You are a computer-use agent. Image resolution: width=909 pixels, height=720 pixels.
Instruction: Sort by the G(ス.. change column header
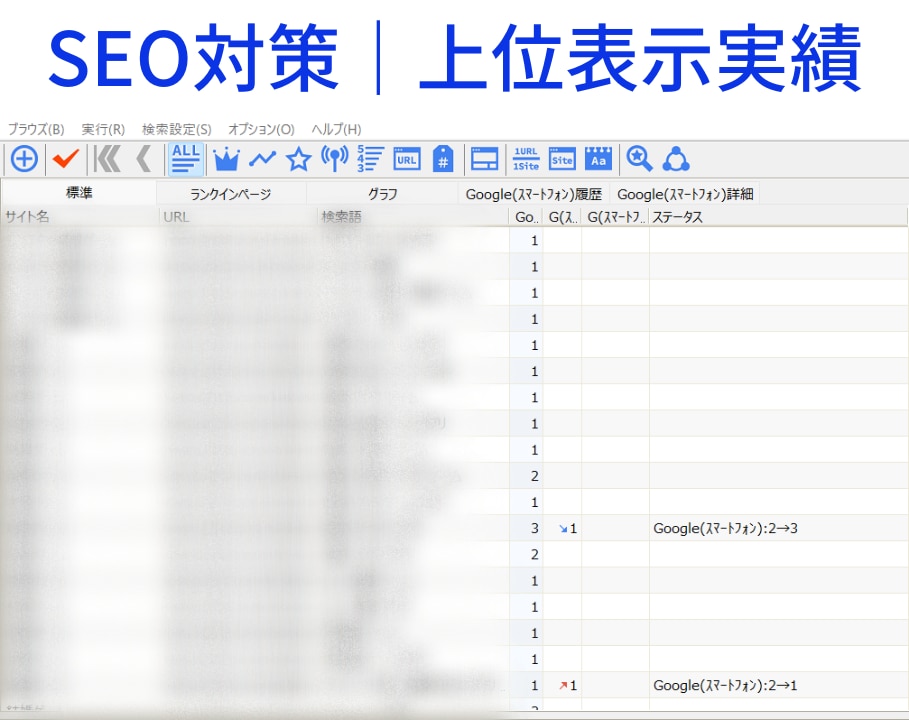point(563,217)
